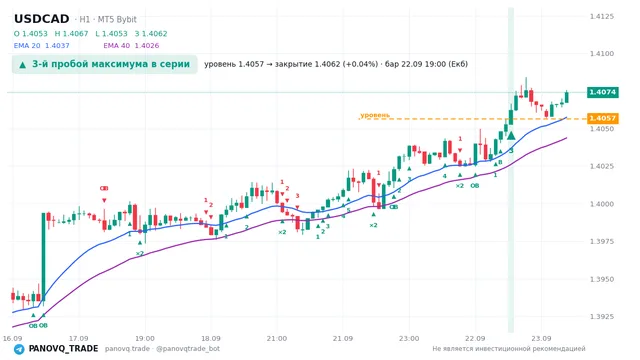Click the 19:00 time axis label
This screenshot has width=640, height=360.
coord(145,338)
